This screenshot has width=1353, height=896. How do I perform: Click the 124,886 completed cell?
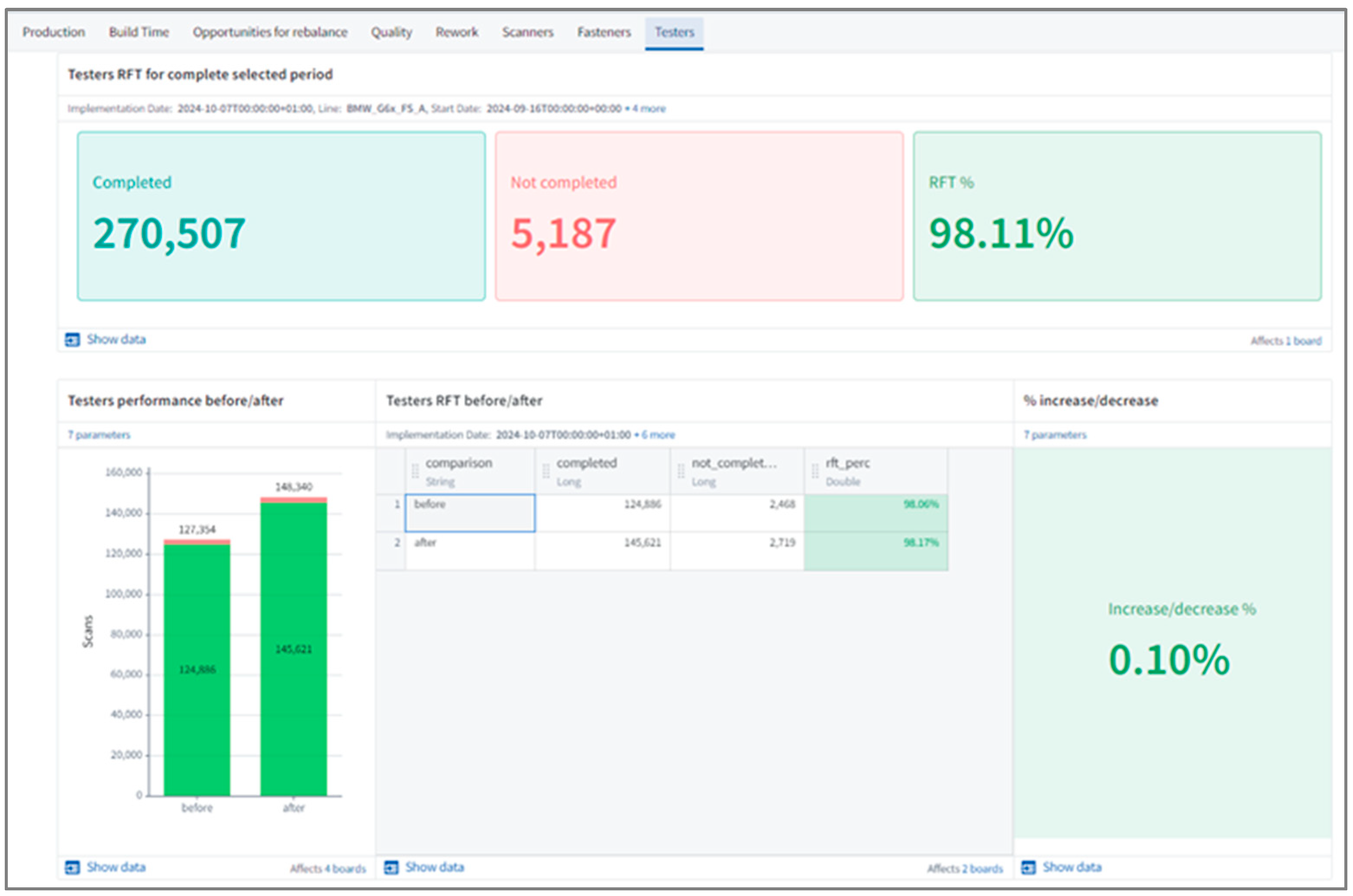(603, 513)
